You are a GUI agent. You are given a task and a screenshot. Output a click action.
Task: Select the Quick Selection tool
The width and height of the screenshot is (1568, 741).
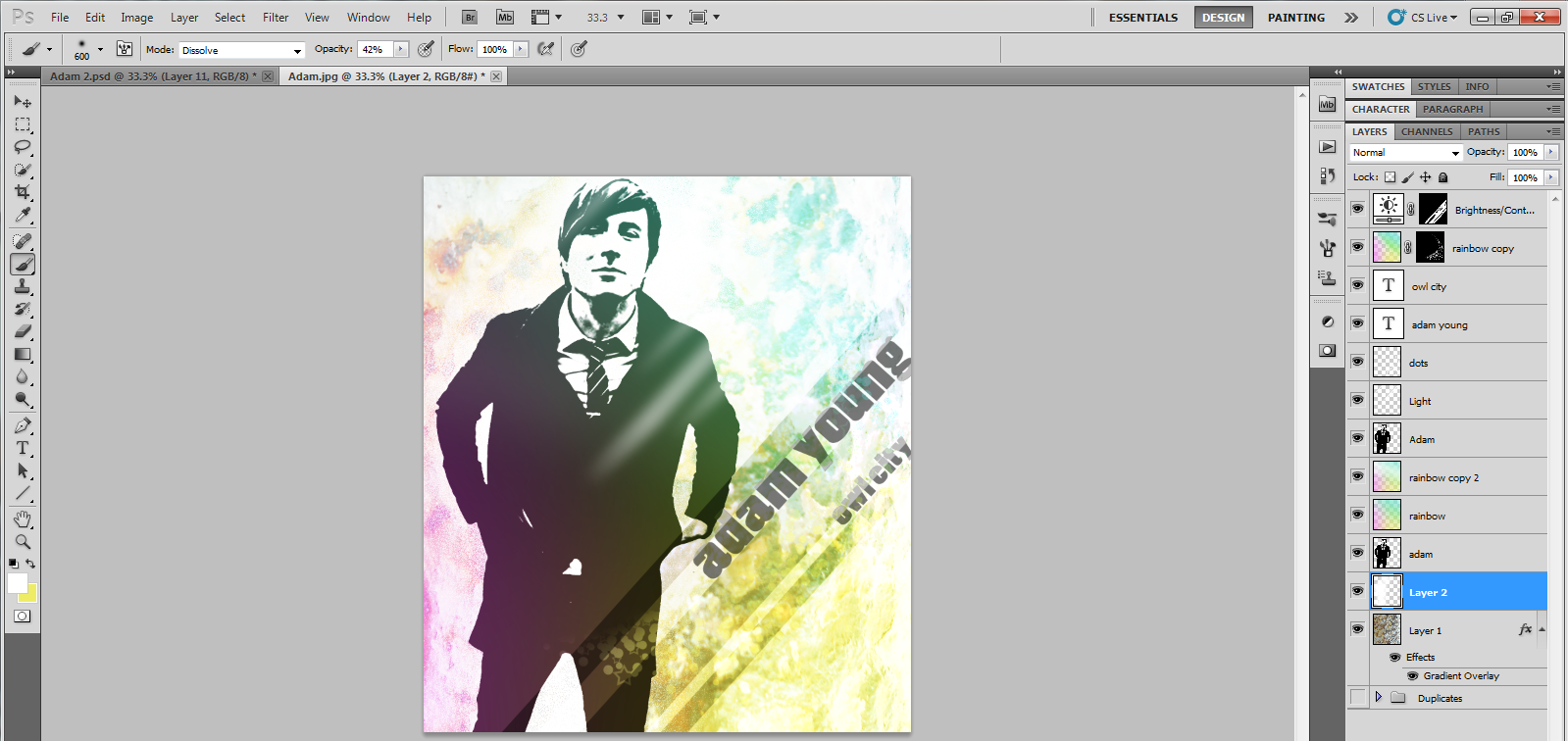(x=23, y=170)
